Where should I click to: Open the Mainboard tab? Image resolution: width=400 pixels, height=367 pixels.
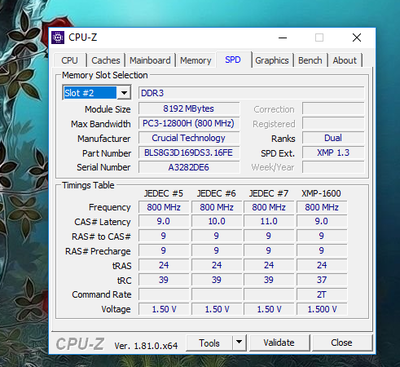click(x=150, y=61)
